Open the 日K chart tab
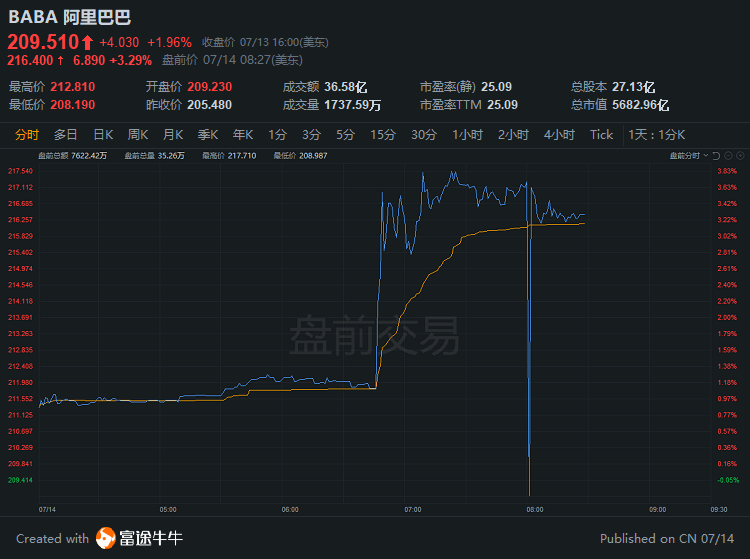The width and height of the screenshot is (750, 559). click(103, 135)
